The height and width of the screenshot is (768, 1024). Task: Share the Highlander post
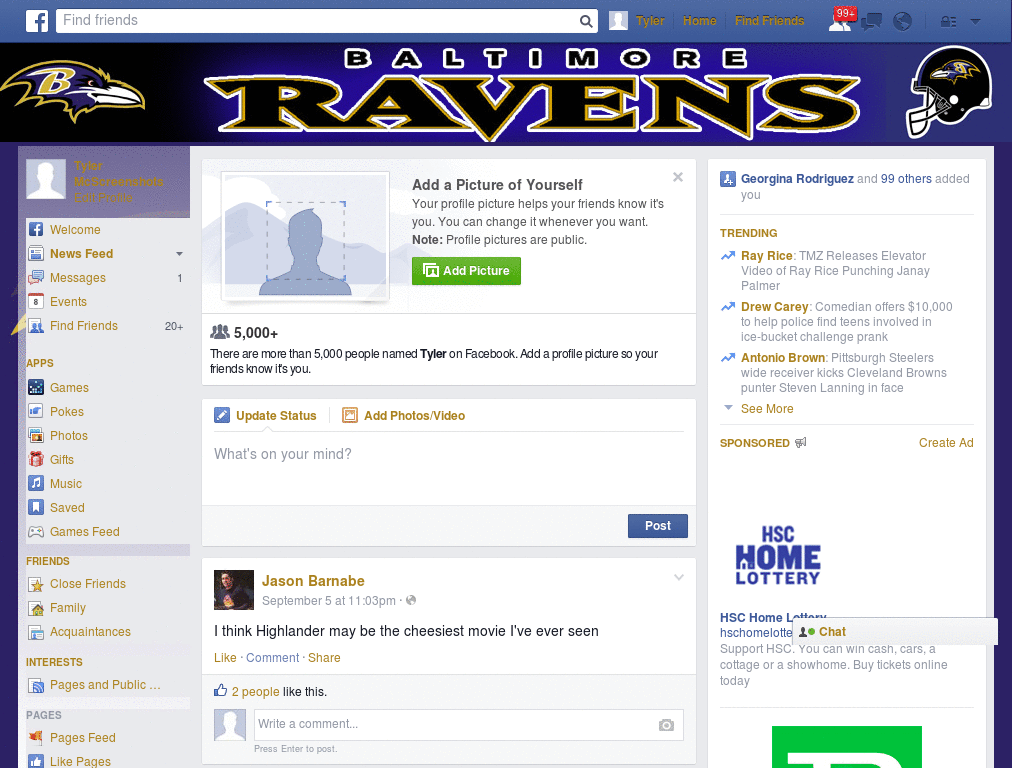coord(324,658)
